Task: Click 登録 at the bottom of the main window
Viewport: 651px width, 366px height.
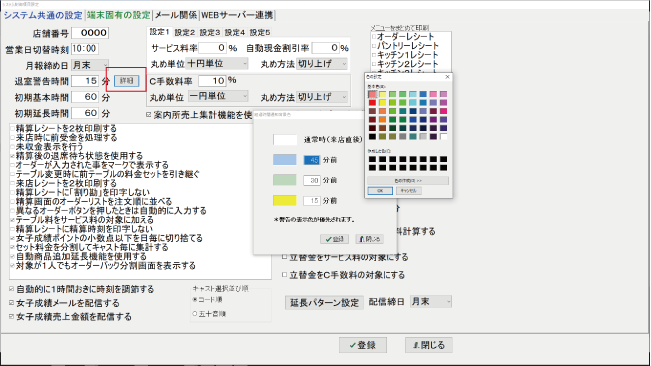Action: [363, 345]
